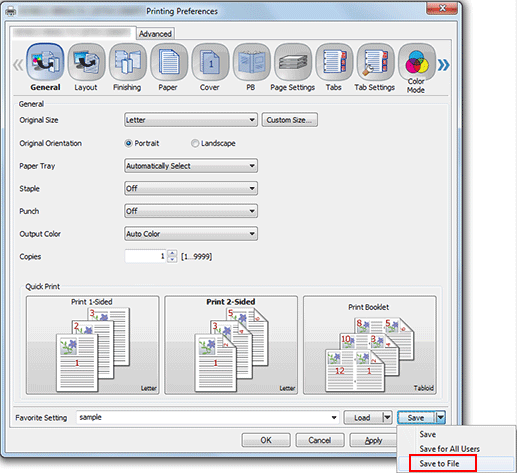Expand the Original Size dropdown
517x473 pixels.
pyautogui.click(x=191, y=120)
